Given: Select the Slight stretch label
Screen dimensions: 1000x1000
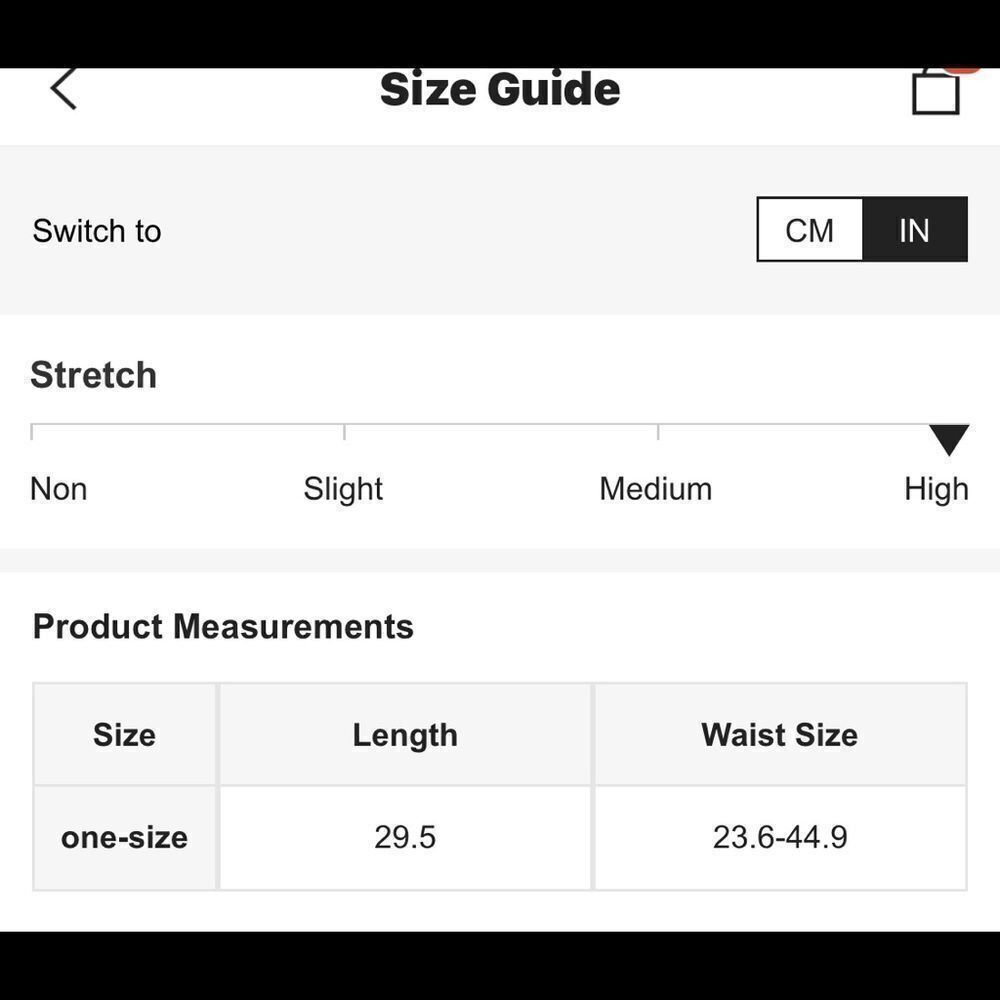Looking at the screenshot, I should click(343, 489).
